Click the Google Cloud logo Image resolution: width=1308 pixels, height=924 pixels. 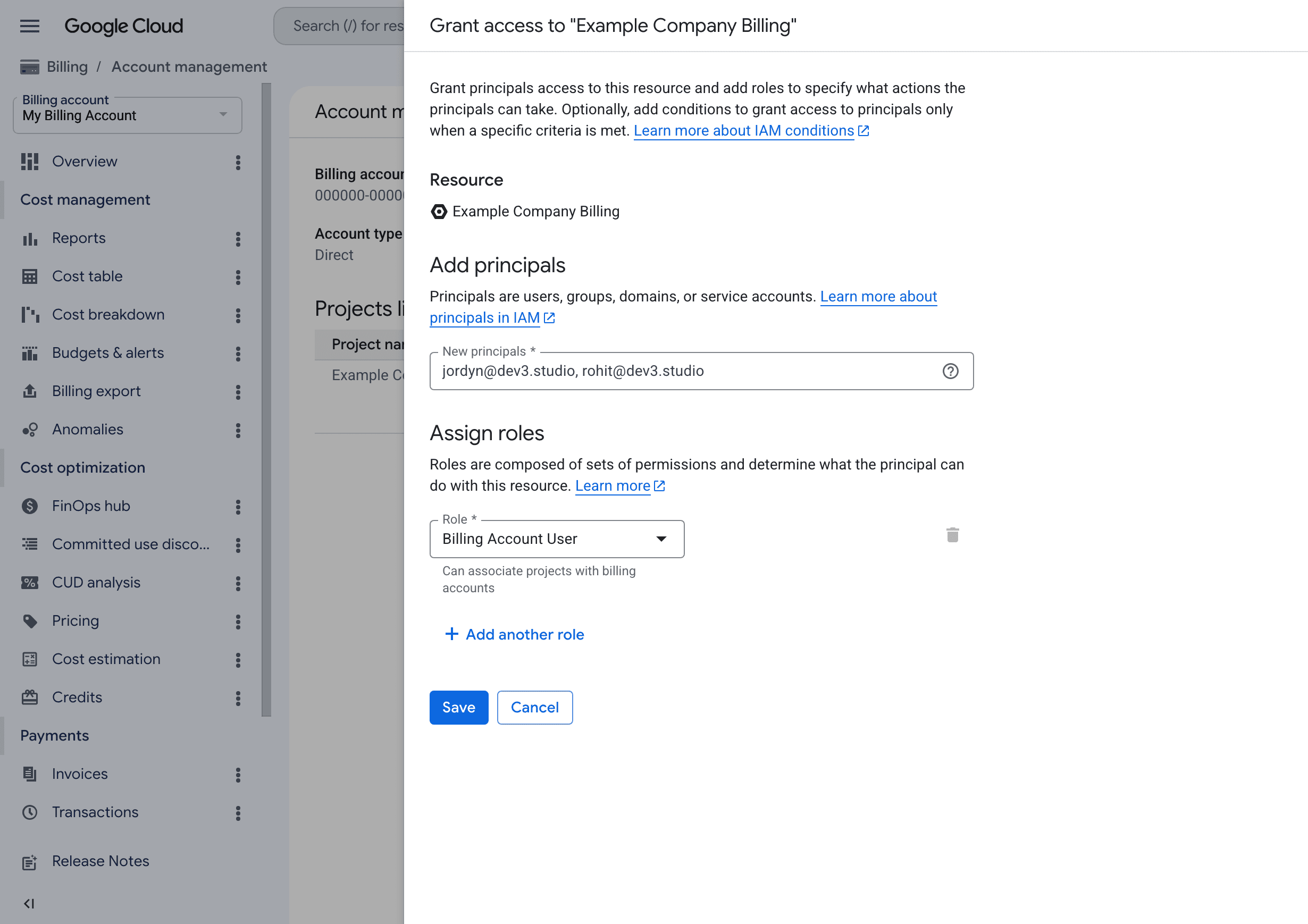123,26
